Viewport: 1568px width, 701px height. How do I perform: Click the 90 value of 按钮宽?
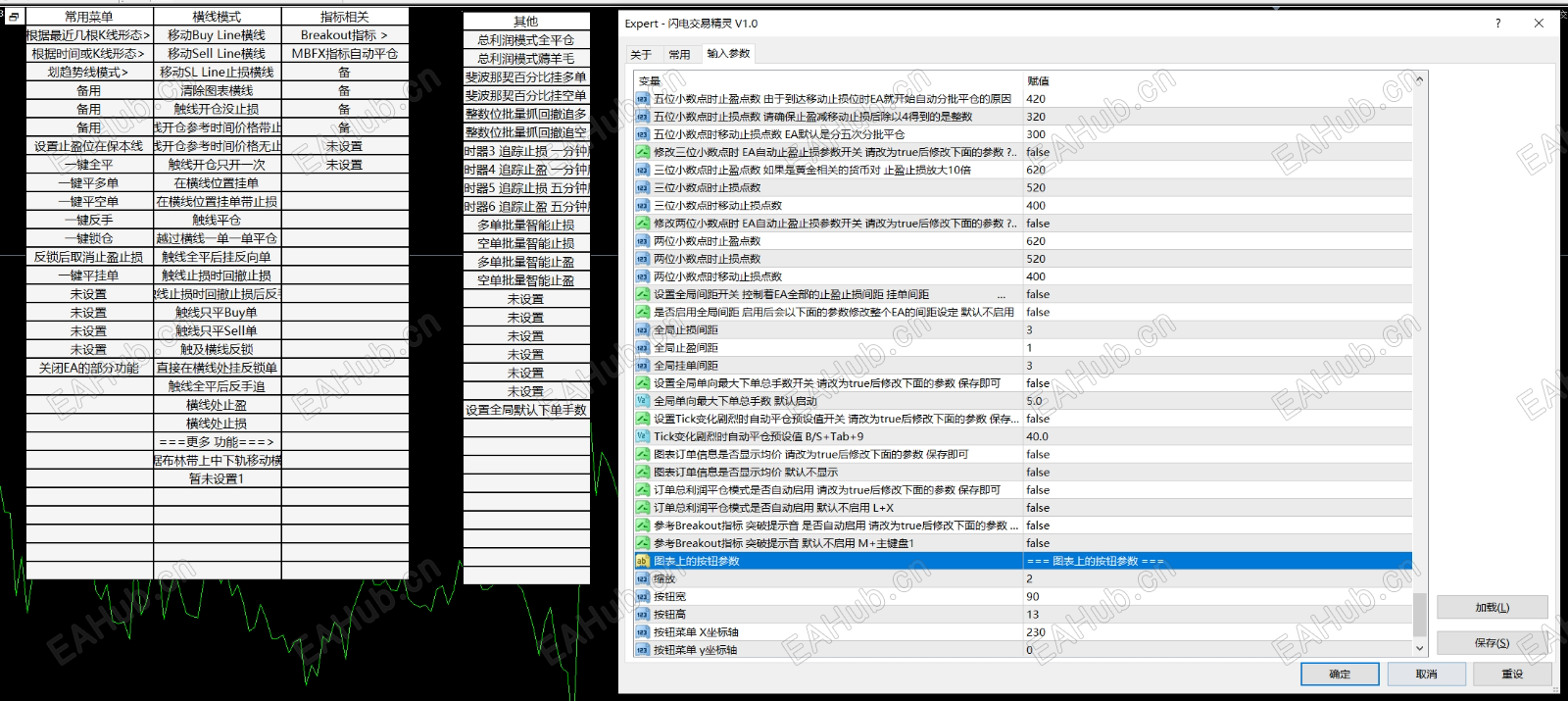coord(1218,596)
